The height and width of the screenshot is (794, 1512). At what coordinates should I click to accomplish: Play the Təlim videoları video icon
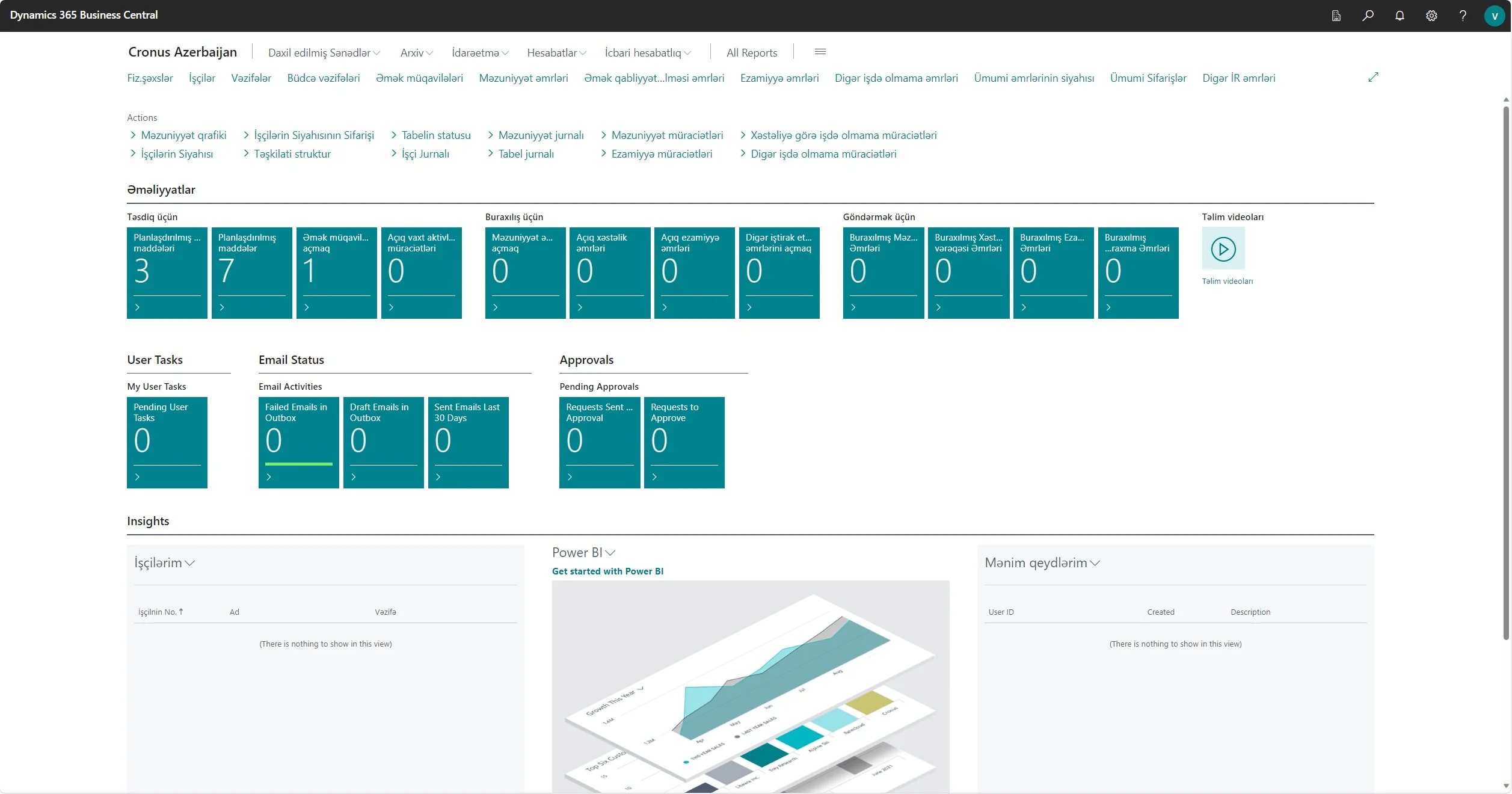pos(1223,248)
